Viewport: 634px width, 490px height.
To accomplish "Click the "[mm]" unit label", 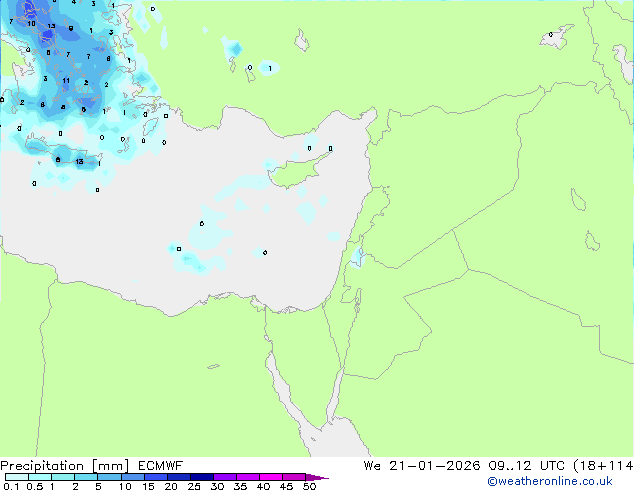I will [x=110, y=466].
